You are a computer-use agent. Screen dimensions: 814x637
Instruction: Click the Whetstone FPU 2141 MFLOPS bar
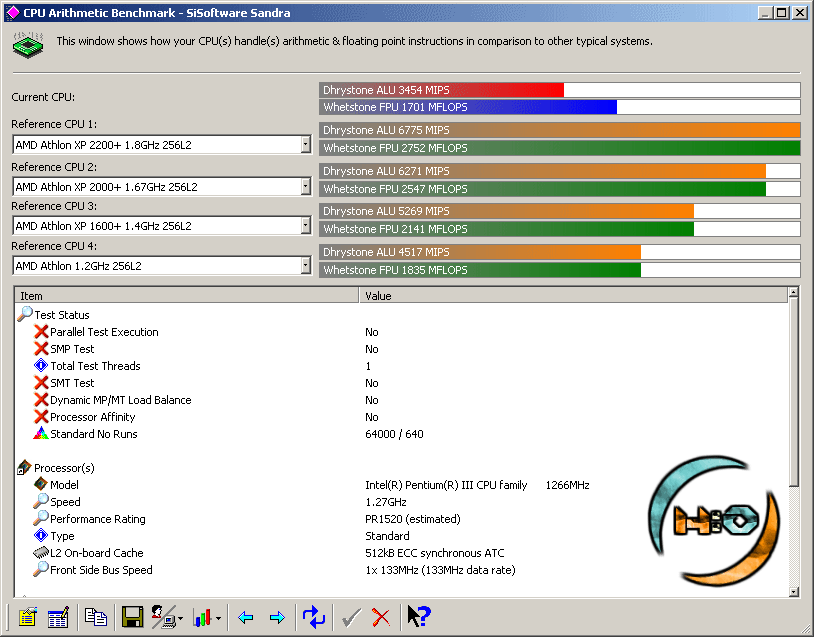click(560, 229)
